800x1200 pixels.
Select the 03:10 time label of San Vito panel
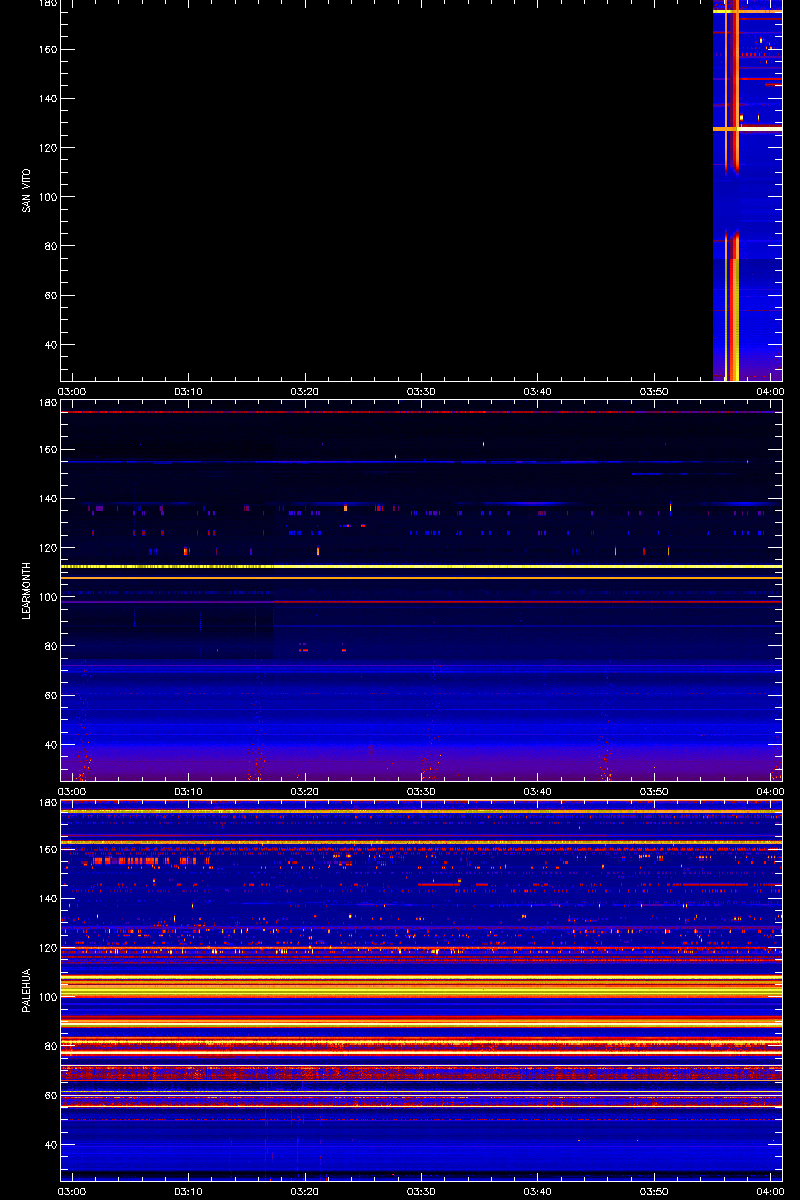coord(188,392)
